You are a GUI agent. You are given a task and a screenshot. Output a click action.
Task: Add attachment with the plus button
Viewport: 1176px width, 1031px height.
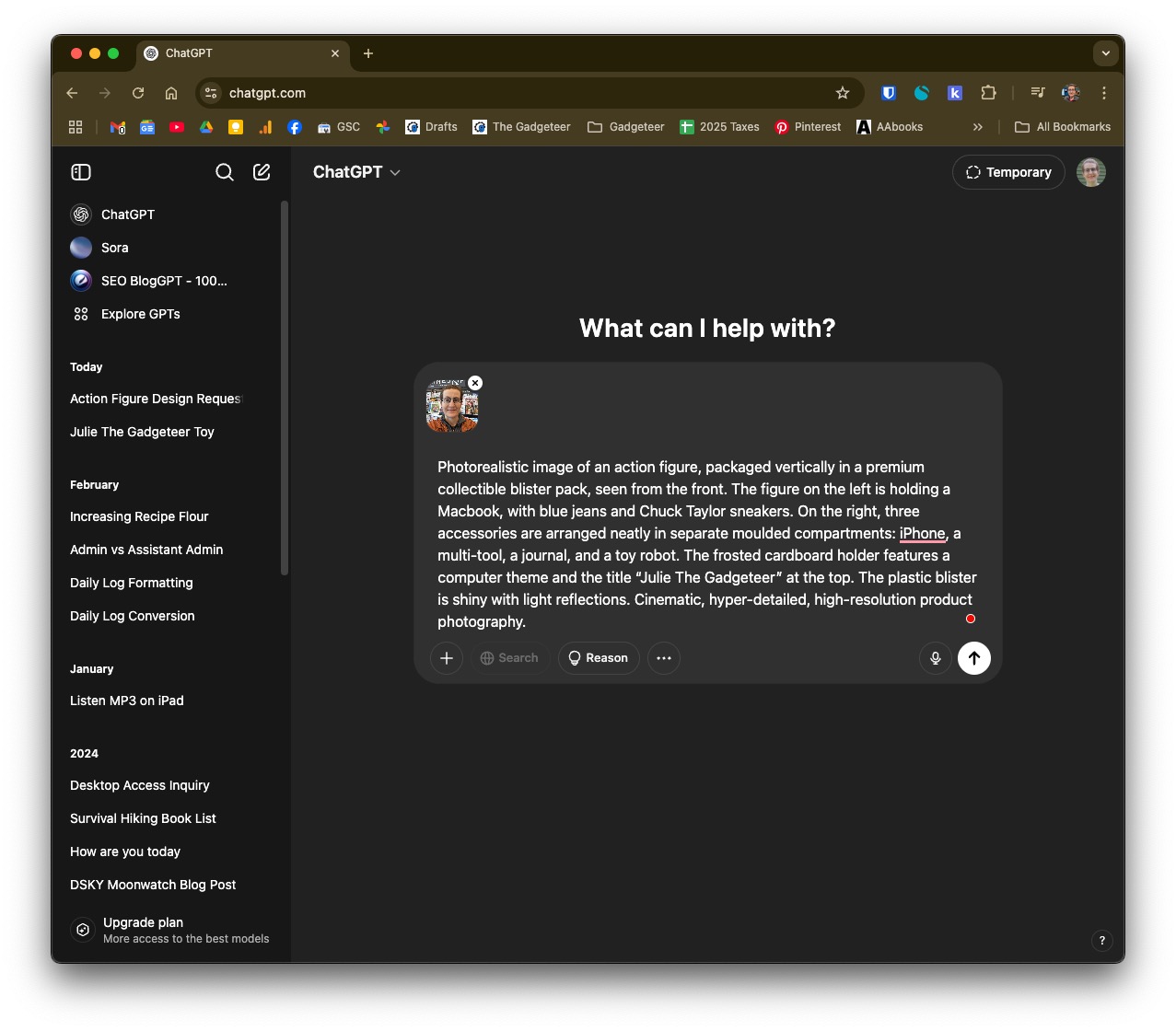(x=447, y=658)
